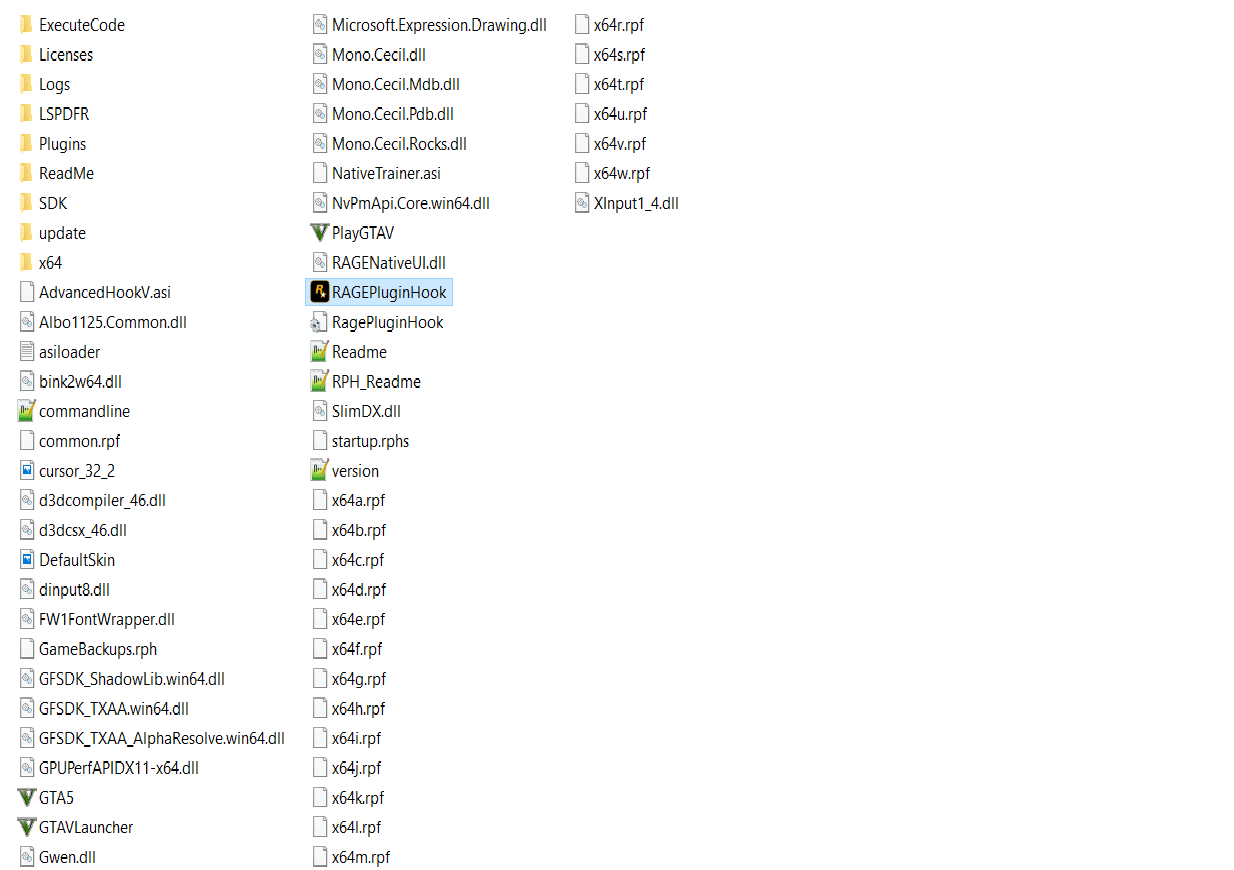The width and height of the screenshot is (1234, 870).
Task: Select Microsoft.Expression.Drawing.dll file name
Action: coord(439,25)
